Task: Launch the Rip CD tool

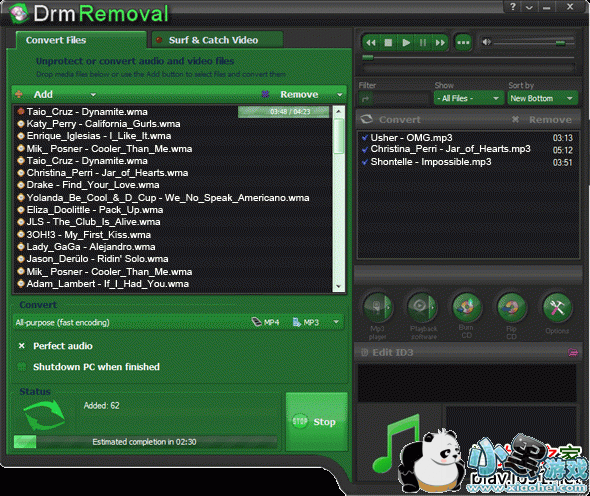Action: [x=511, y=307]
